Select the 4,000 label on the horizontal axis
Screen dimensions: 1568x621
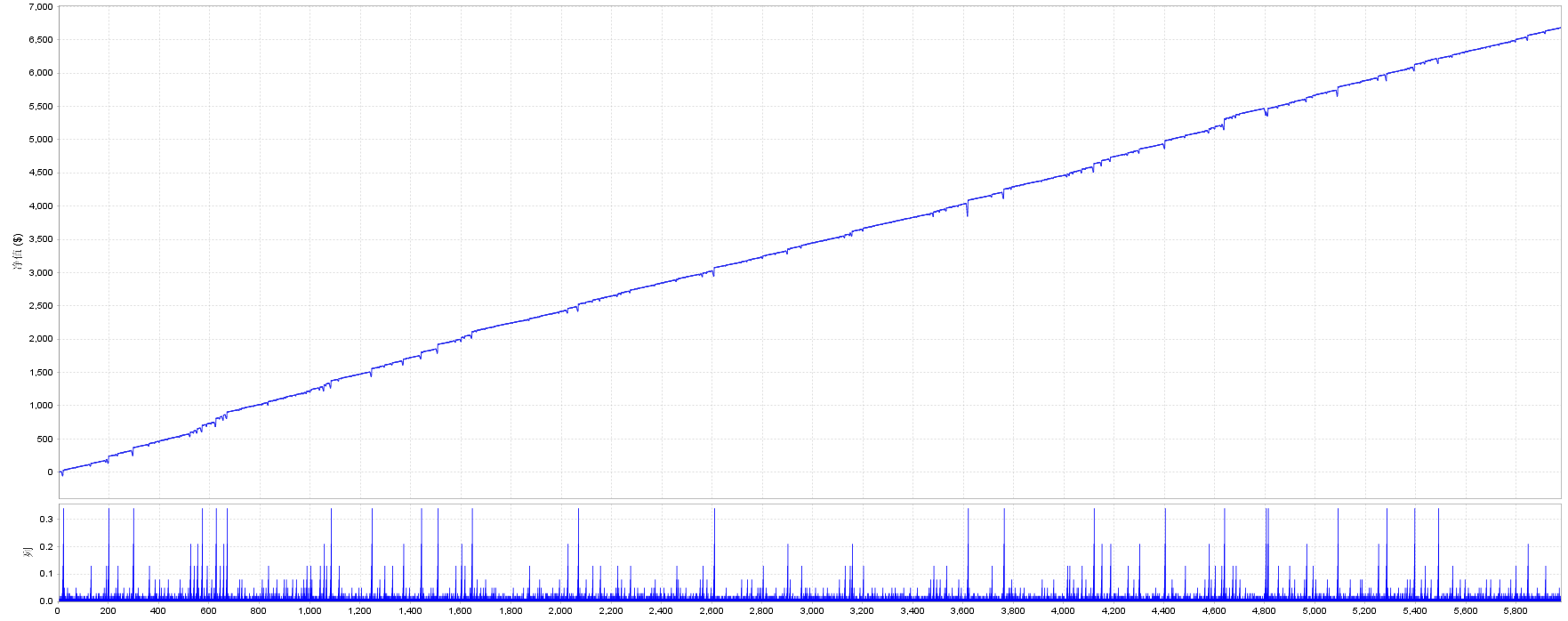pos(1063,611)
